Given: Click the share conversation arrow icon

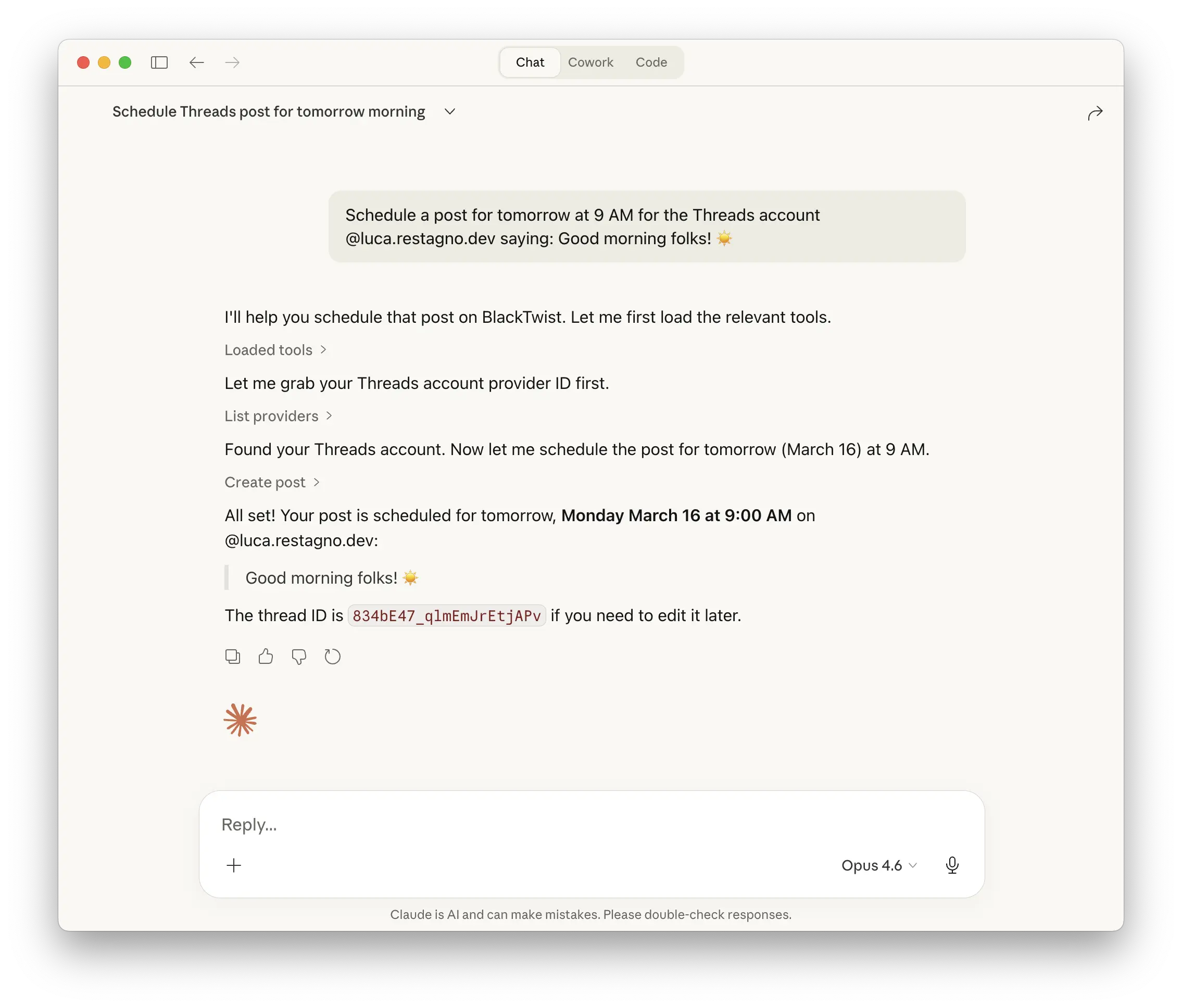Looking at the screenshot, I should (x=1095, y=113).
